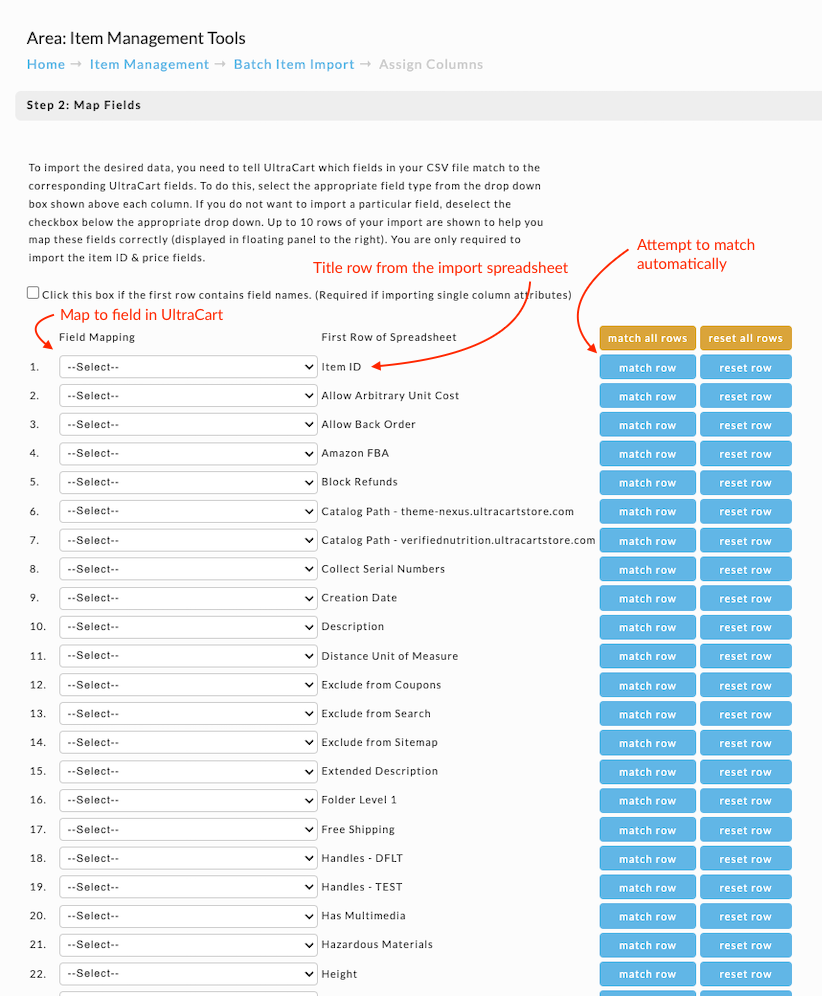Match row for Folder Level 1

(x=647, y=801)
